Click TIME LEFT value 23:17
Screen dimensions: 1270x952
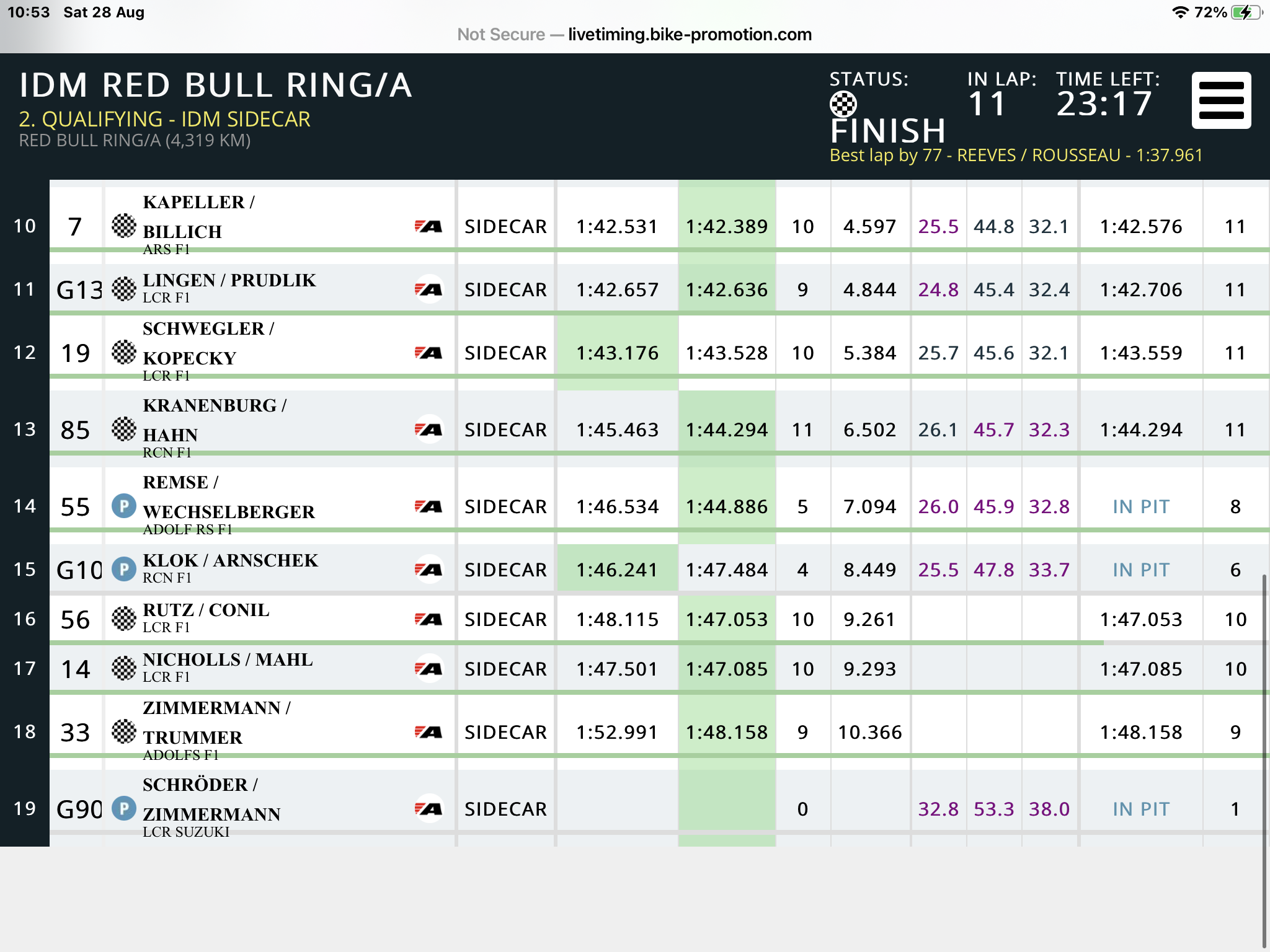(x=1104, y=104)
